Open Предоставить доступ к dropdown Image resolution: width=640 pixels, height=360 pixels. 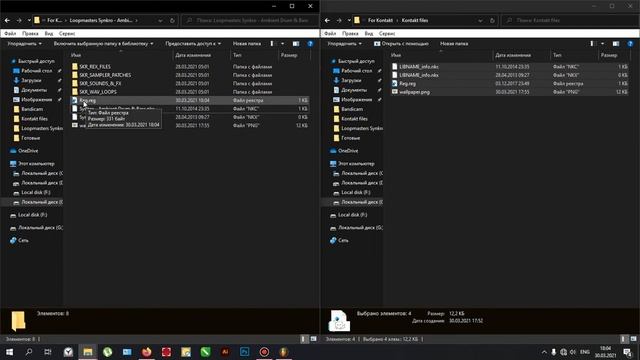click(193, 44)
